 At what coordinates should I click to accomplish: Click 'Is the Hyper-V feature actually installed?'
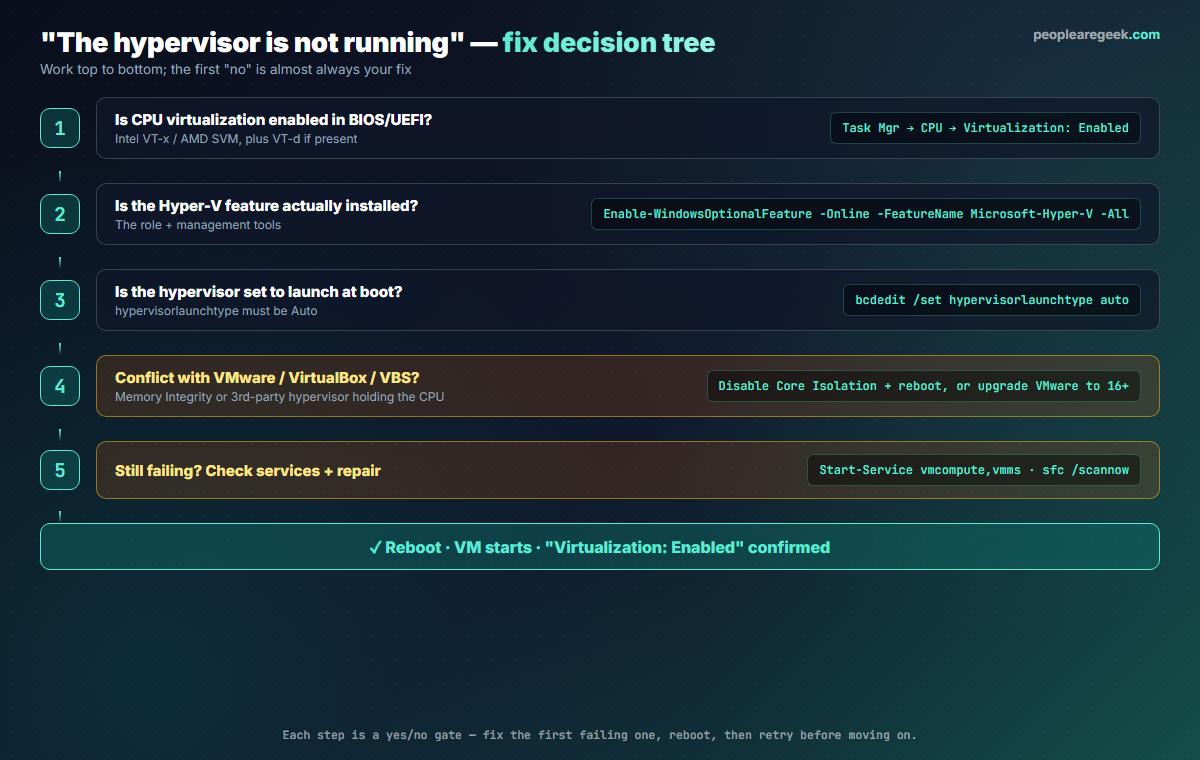(x=266, y=206)
